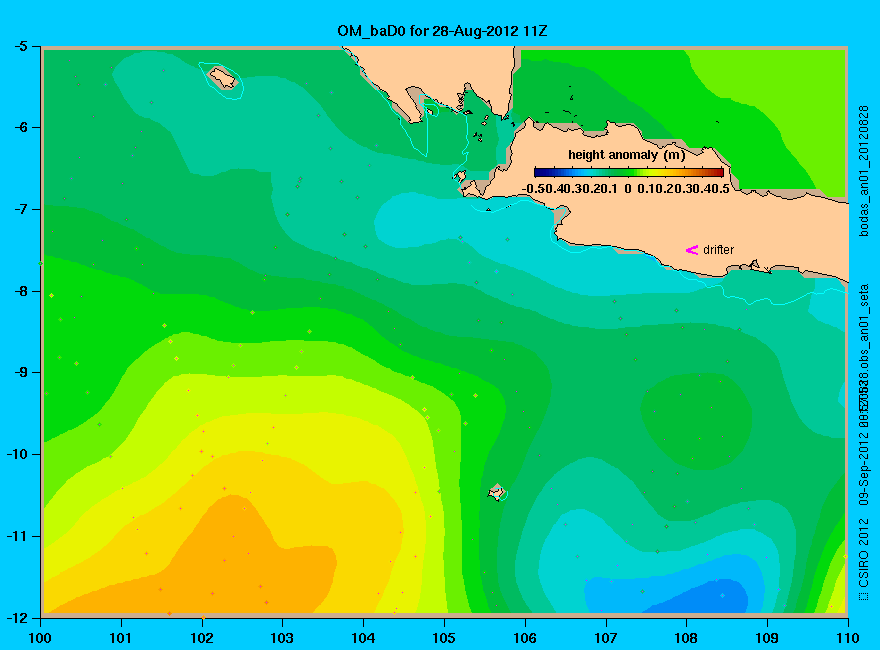Click longitude axis label 109
The image size is (880, 650).
pos(767,638)
